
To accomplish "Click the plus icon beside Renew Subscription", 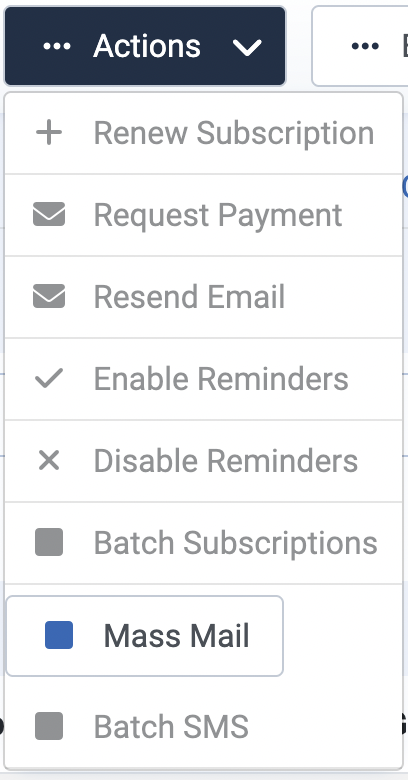I will pos(49,133).
